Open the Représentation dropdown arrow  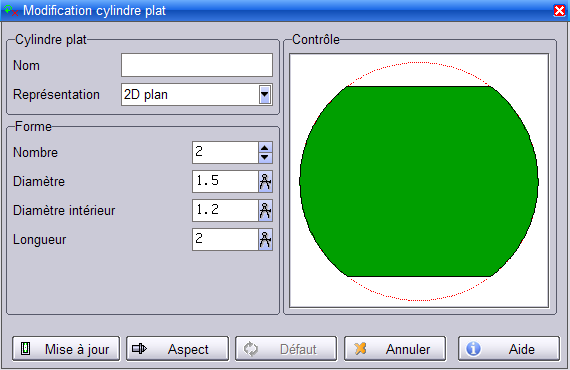[265, 95]
